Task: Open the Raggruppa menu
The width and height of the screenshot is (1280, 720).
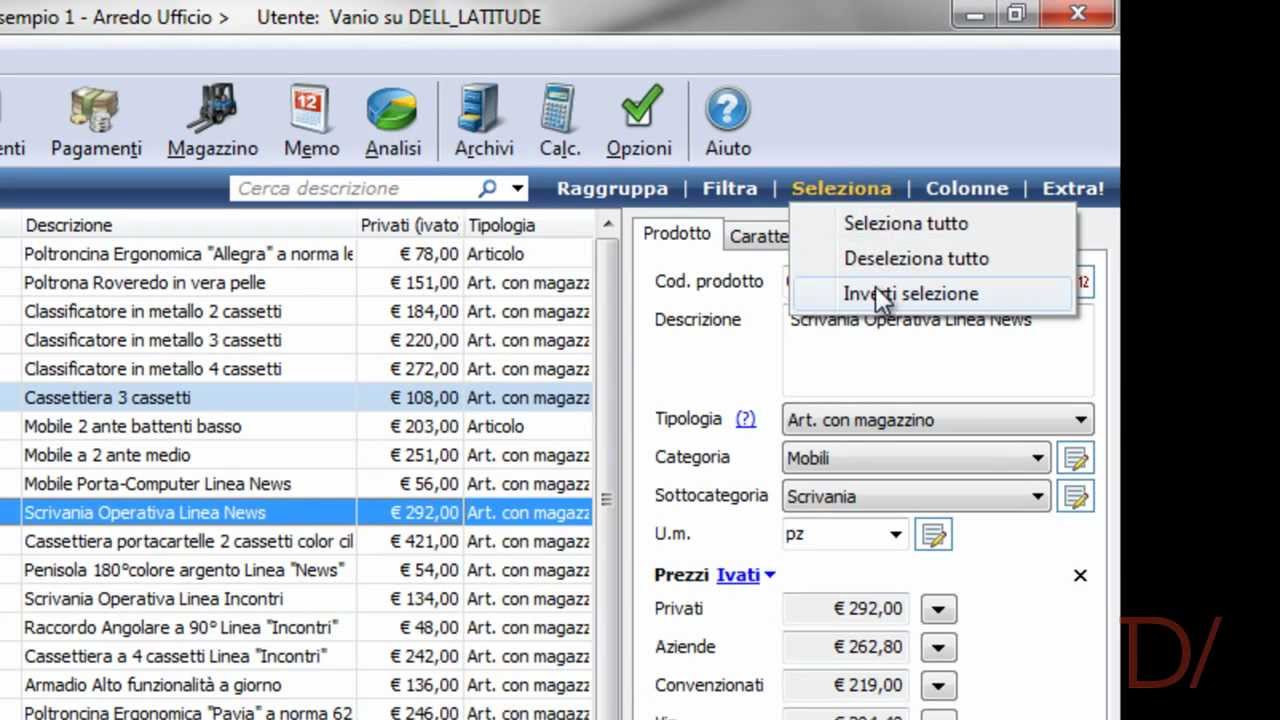Action: 612,188
